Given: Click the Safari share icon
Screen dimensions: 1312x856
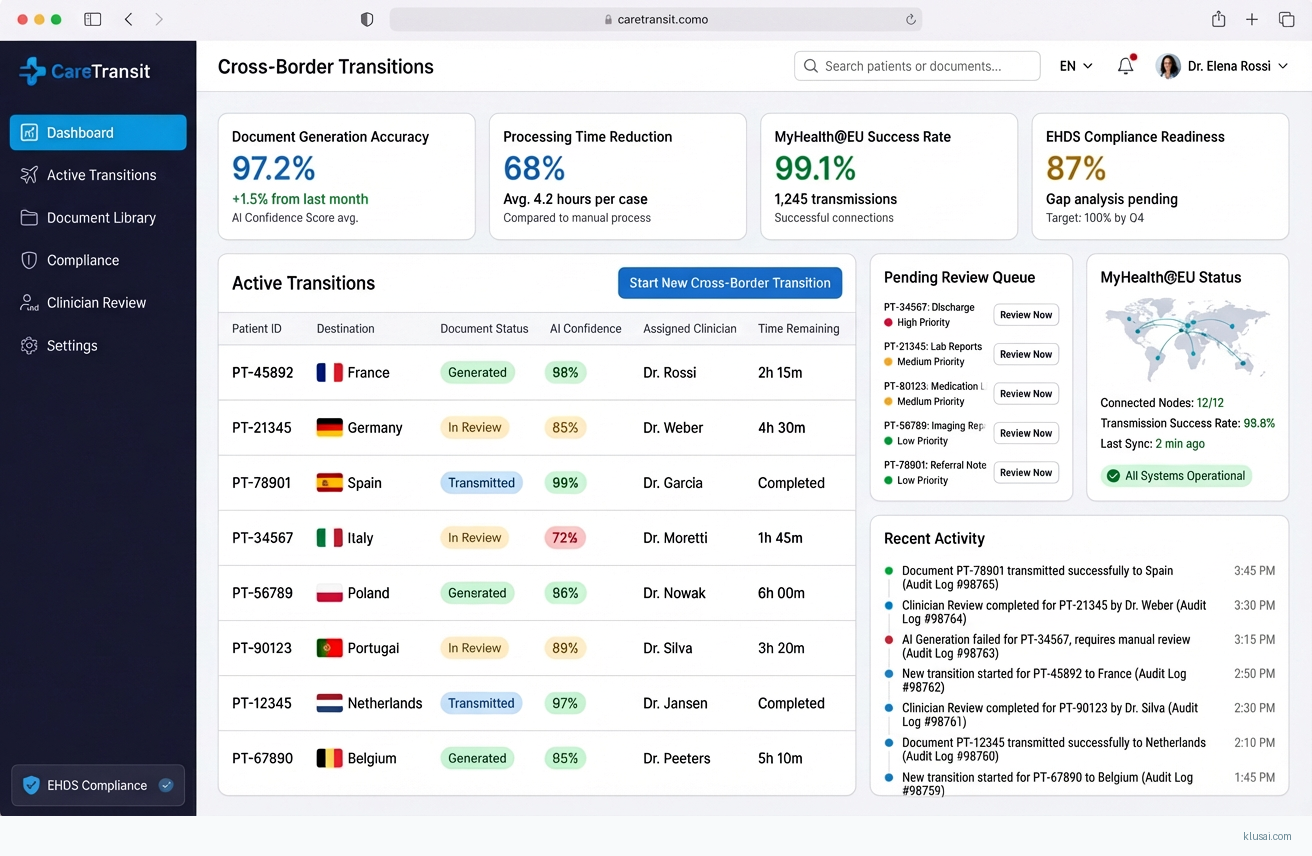Looking at the screenshot, I should click(x=1218, y=19).
